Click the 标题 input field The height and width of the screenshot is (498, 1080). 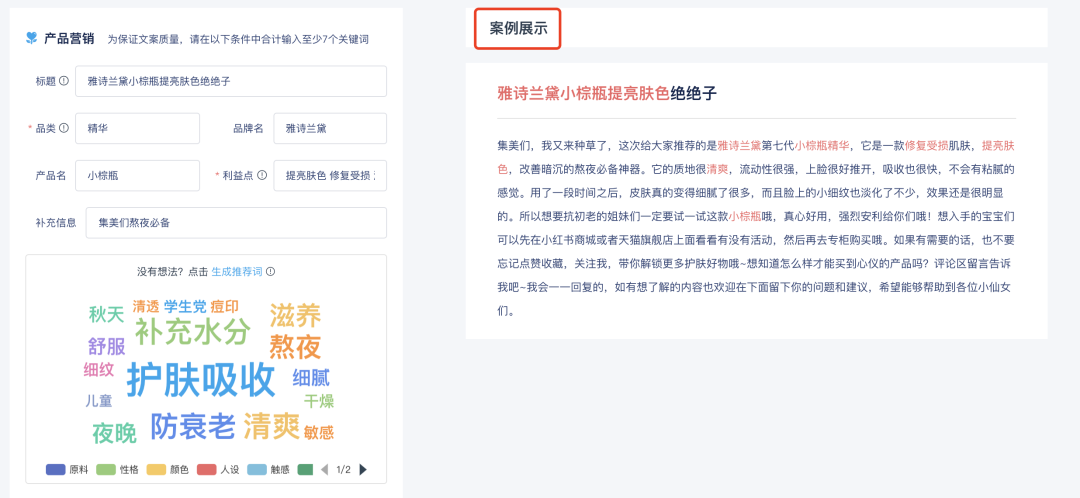point(231,81)
